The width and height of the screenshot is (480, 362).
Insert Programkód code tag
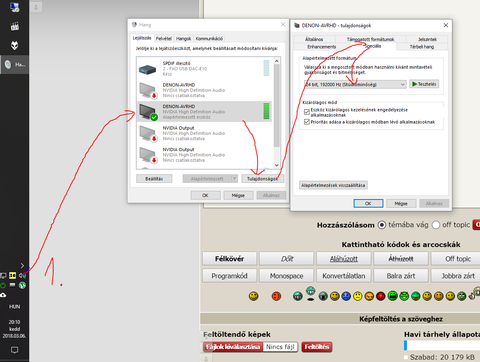pos(229,276)
